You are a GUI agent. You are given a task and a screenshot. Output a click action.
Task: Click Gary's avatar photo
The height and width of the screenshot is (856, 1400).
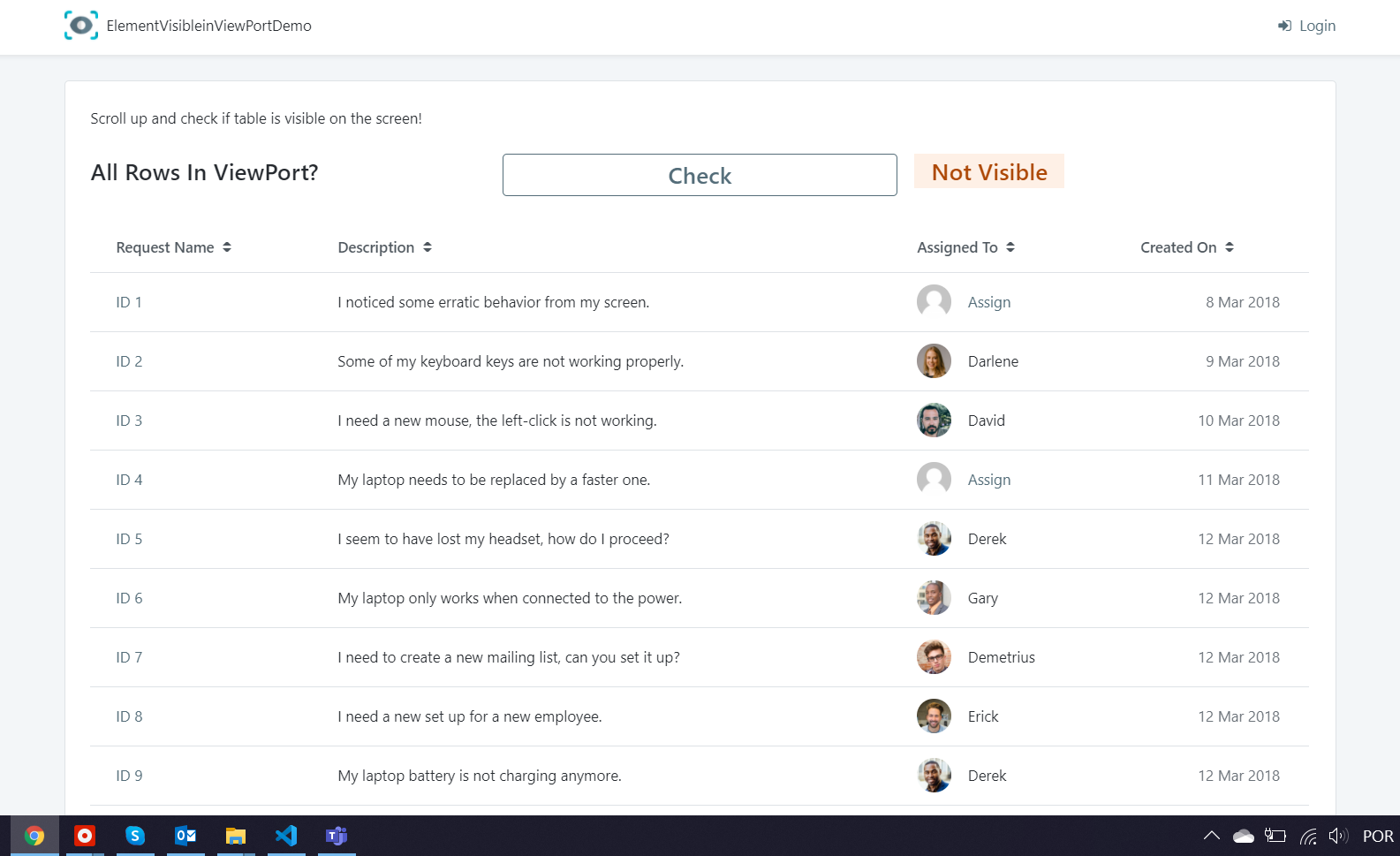(934, 598)
